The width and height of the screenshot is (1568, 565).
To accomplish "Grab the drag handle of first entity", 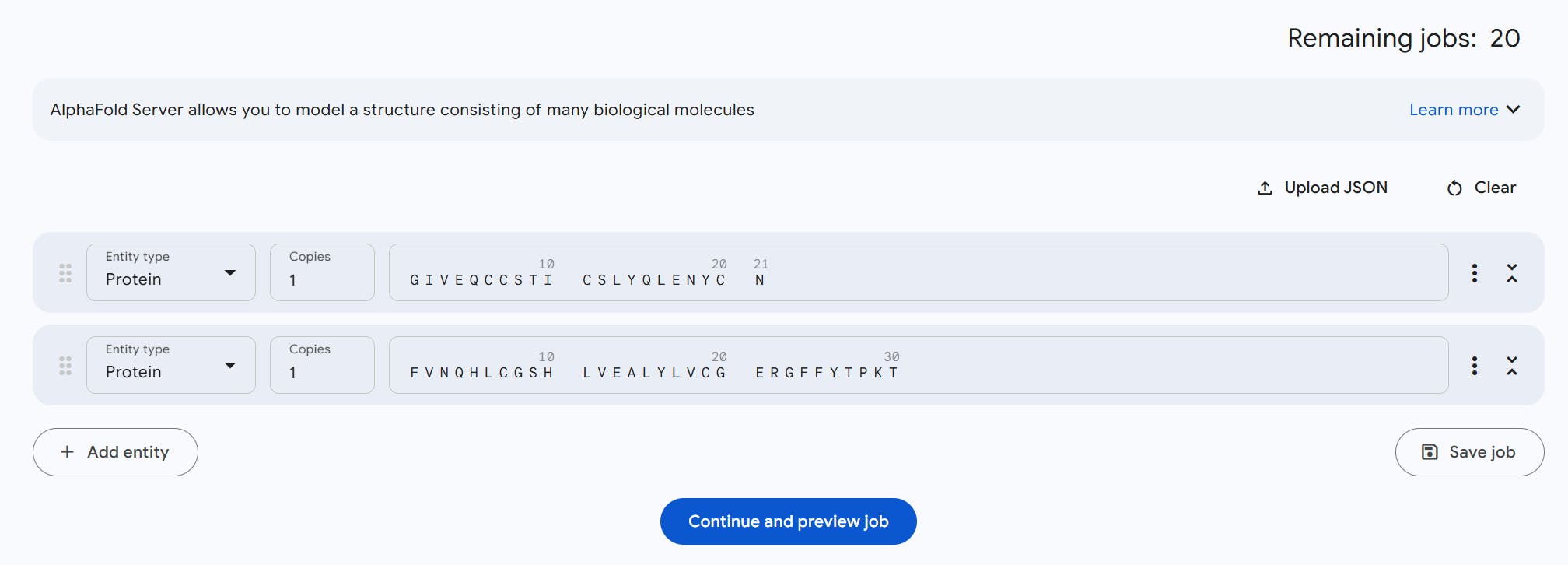I will coord(65,273).
